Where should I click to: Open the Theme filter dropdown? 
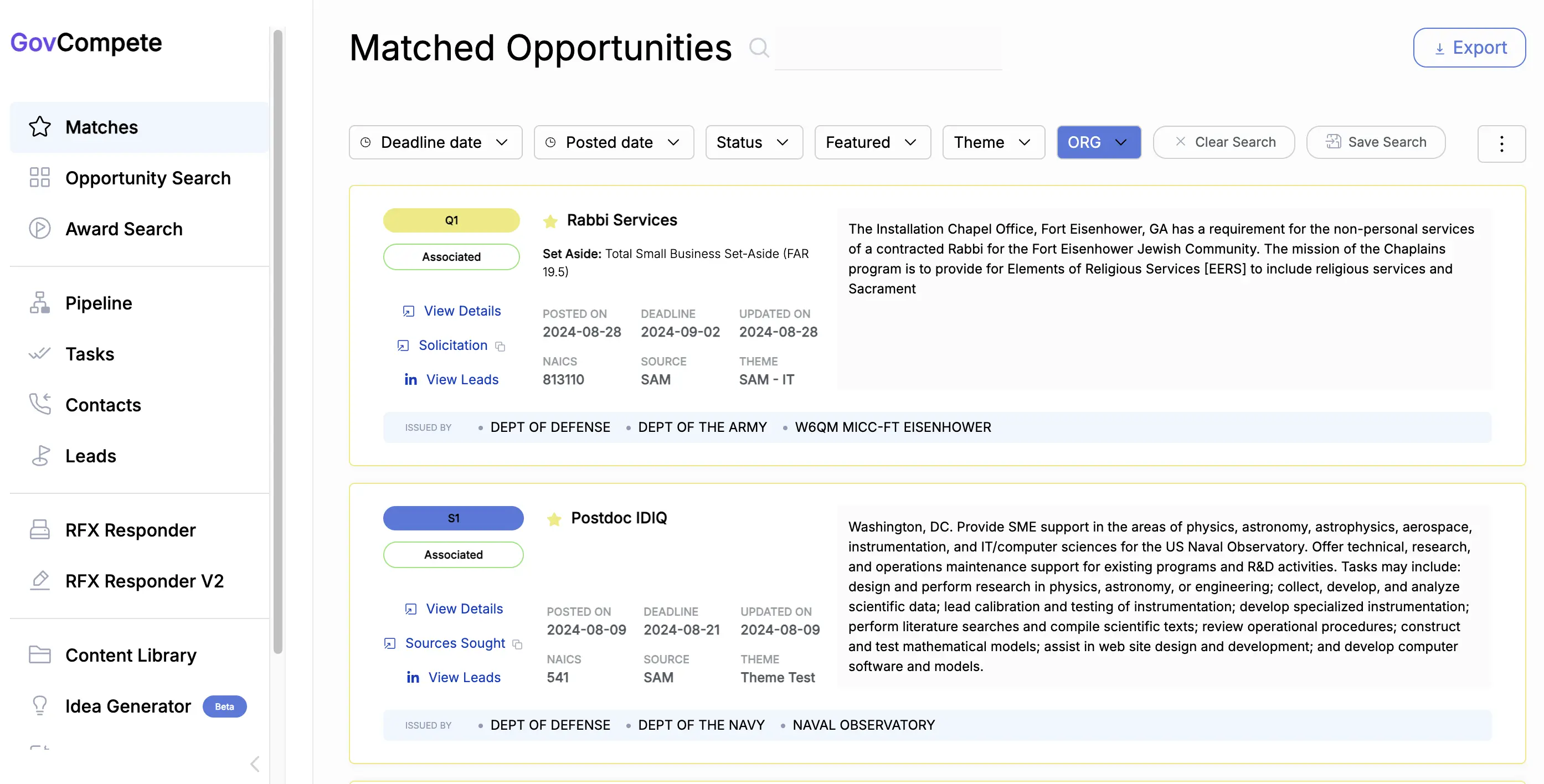point(992,142)
